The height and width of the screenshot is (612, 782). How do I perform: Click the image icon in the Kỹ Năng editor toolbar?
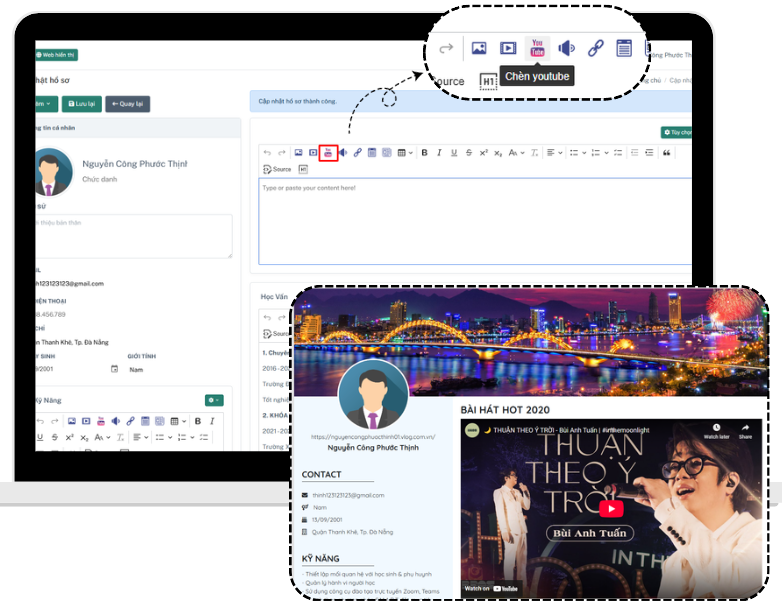71,421
